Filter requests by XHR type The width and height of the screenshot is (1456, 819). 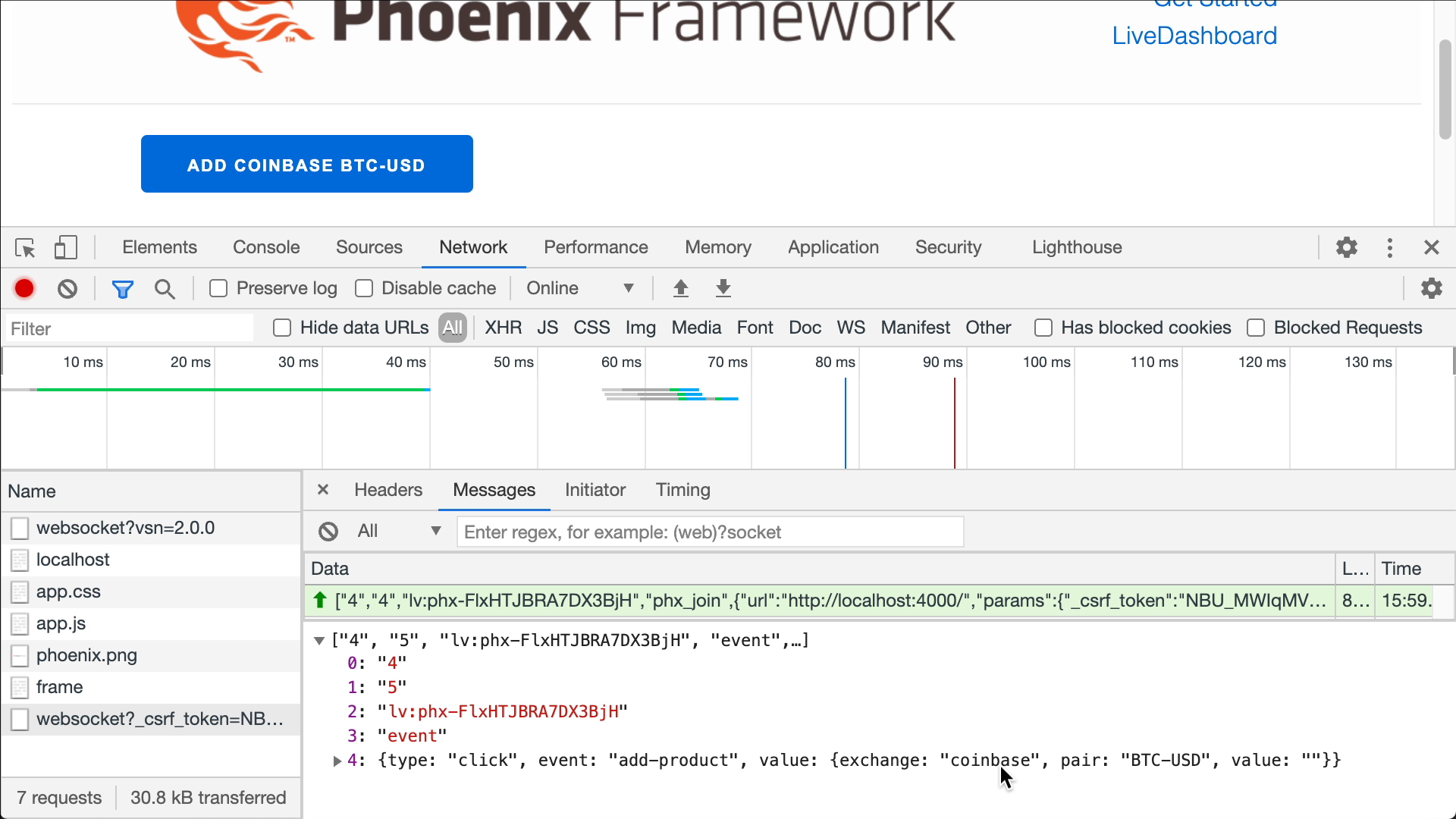click(x=504, y=328)
